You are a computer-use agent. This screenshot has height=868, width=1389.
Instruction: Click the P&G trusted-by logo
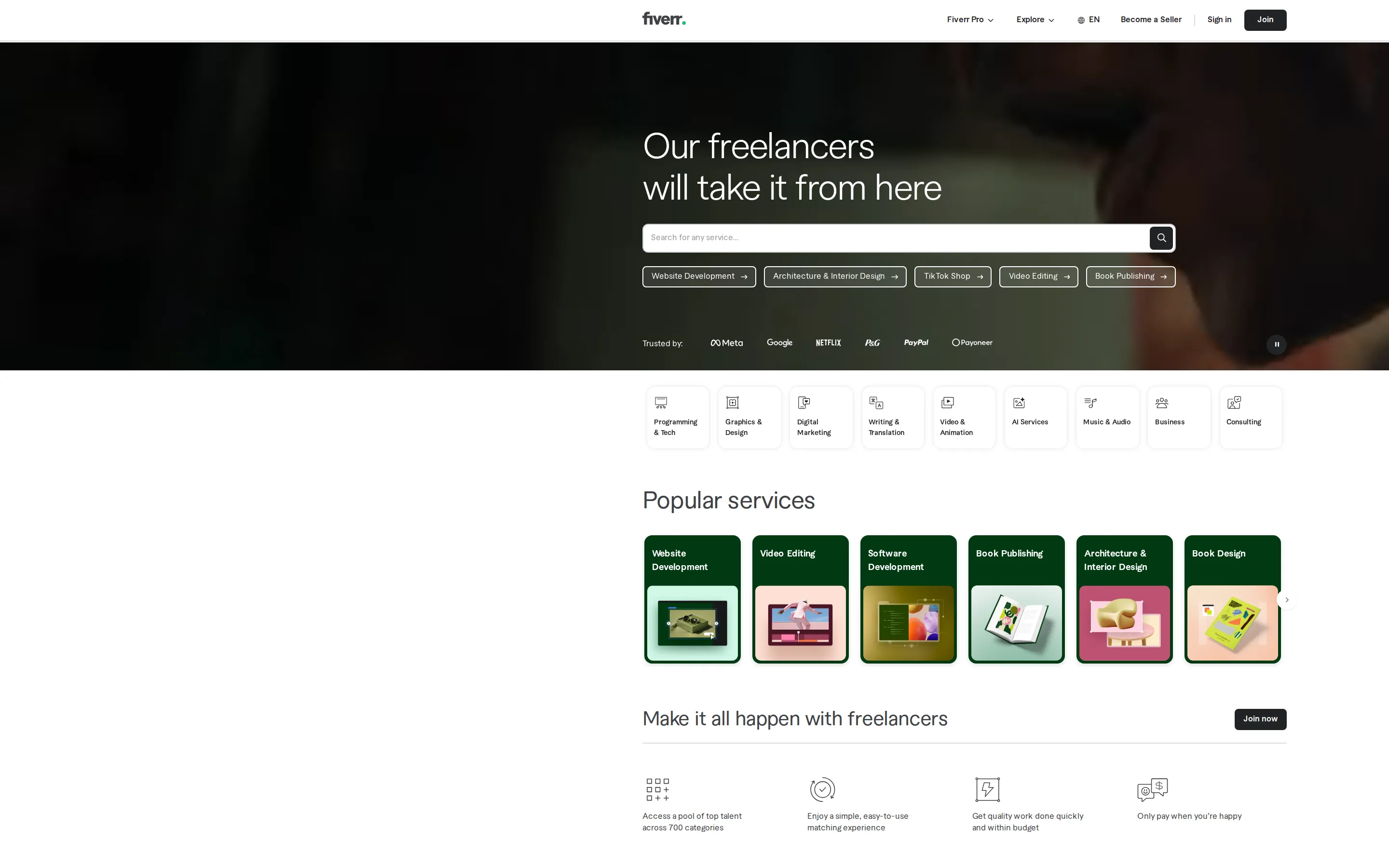tap(872, 343)
